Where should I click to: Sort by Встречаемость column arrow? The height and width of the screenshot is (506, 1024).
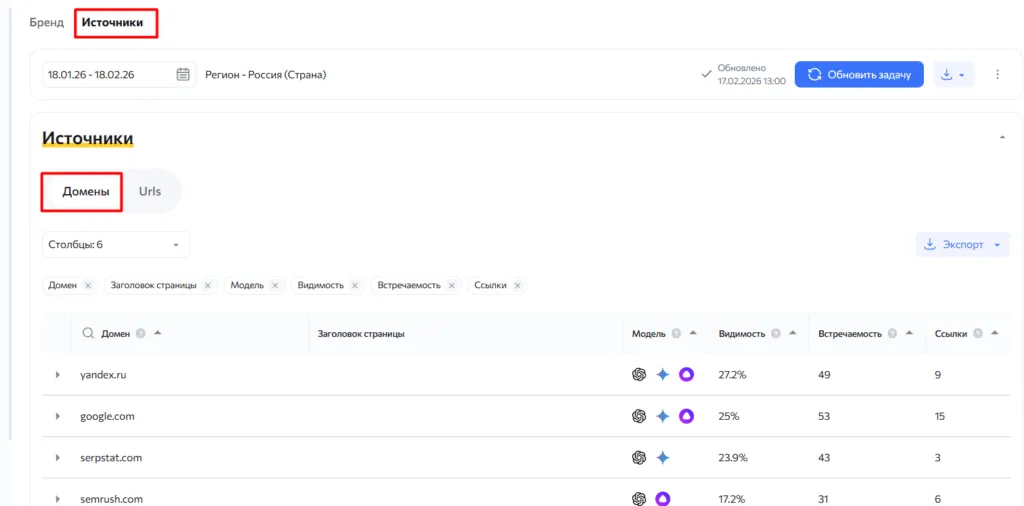pyautogui.click(x=909, y=333)
